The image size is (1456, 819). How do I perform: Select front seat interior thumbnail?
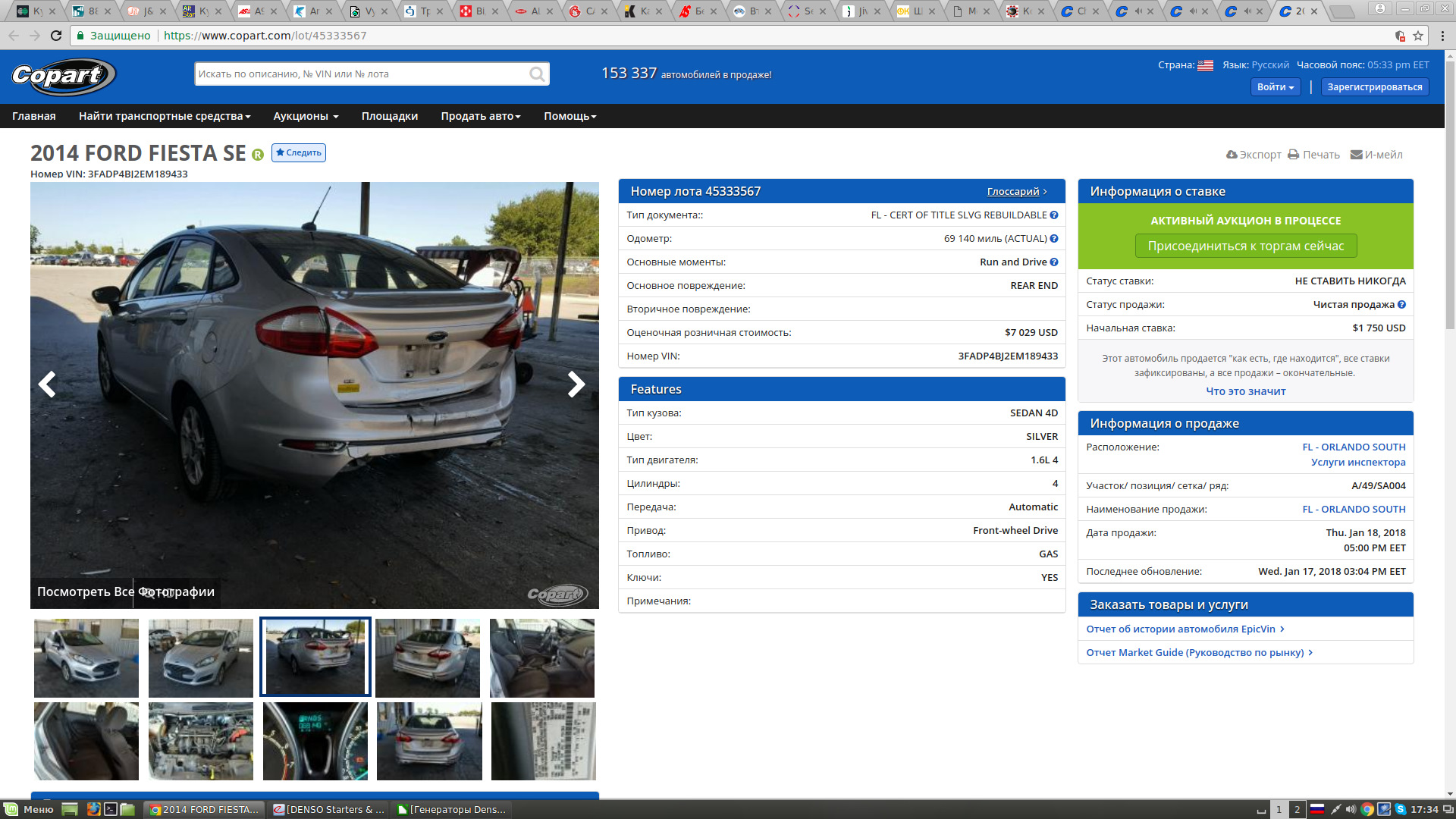coord(542,658)
